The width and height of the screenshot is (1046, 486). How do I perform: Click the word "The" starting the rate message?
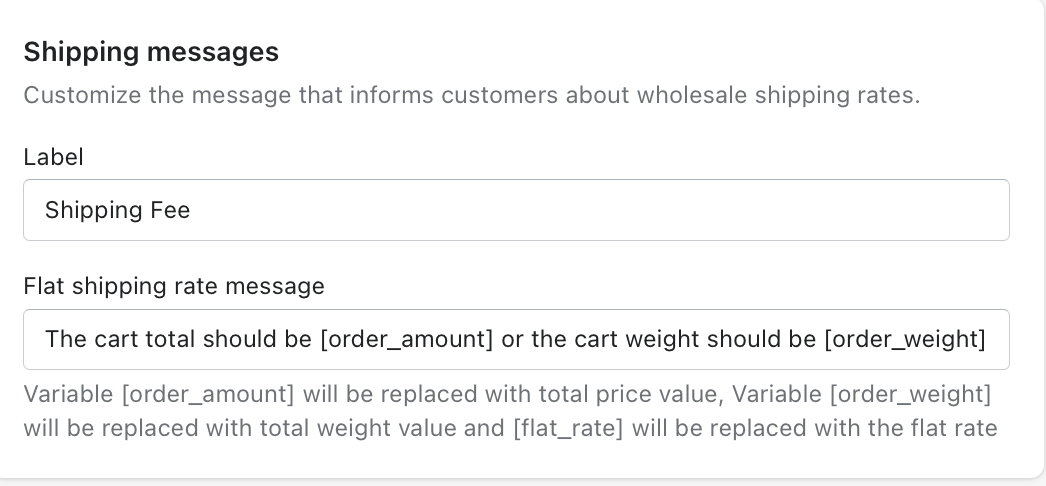click(66, 340)
